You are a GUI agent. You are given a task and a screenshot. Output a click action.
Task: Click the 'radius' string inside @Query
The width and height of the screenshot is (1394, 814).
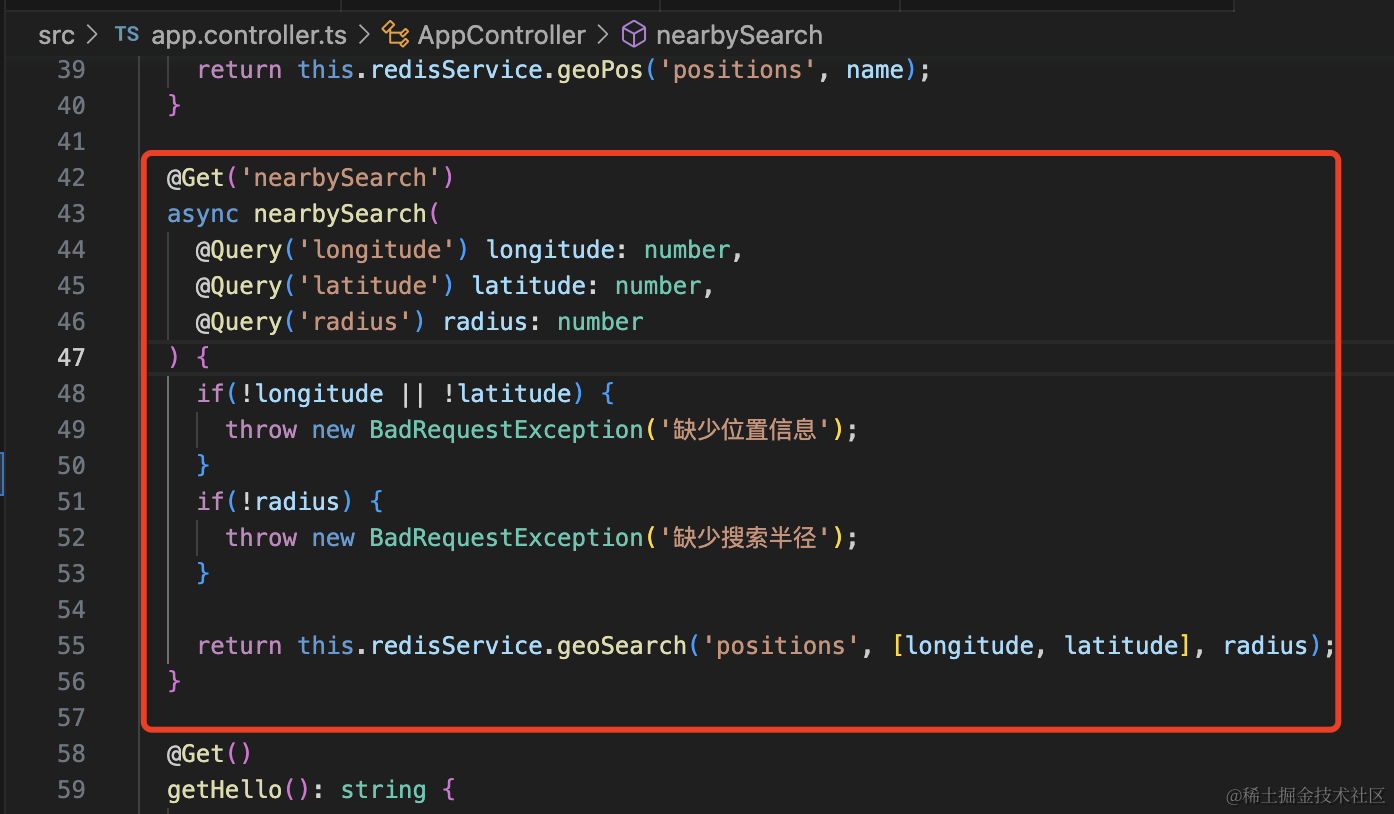point(356,321)
